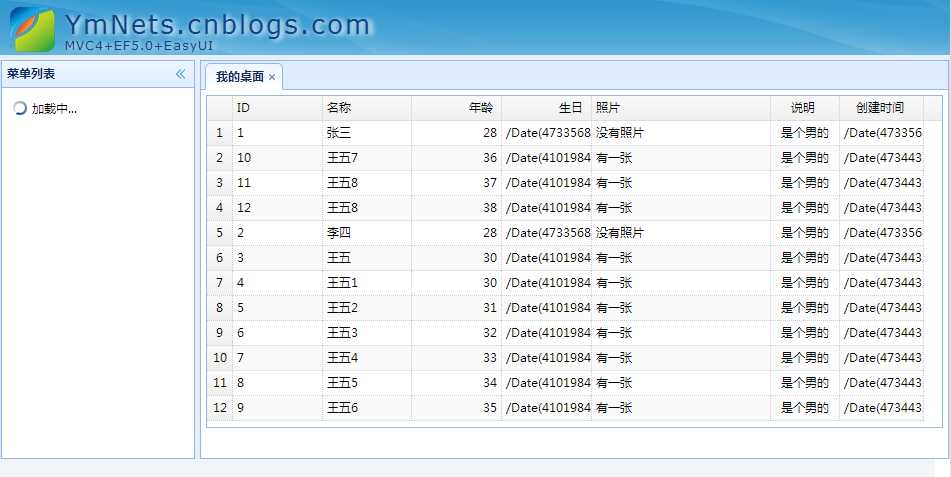Viewport: 951px width, 477px height.
Task: Select the cell named 王五4
Action: 366,357
